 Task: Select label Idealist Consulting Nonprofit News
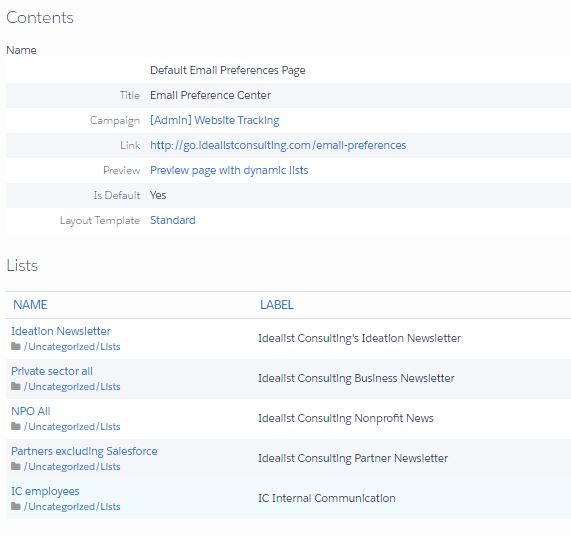click(x=346, y=418)
